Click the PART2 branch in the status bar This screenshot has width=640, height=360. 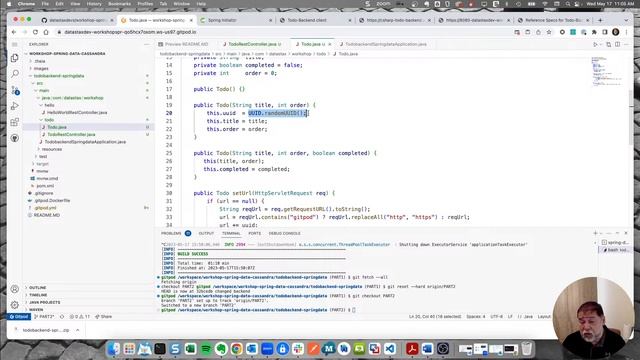pyautogui.click(x=44, y=317)
